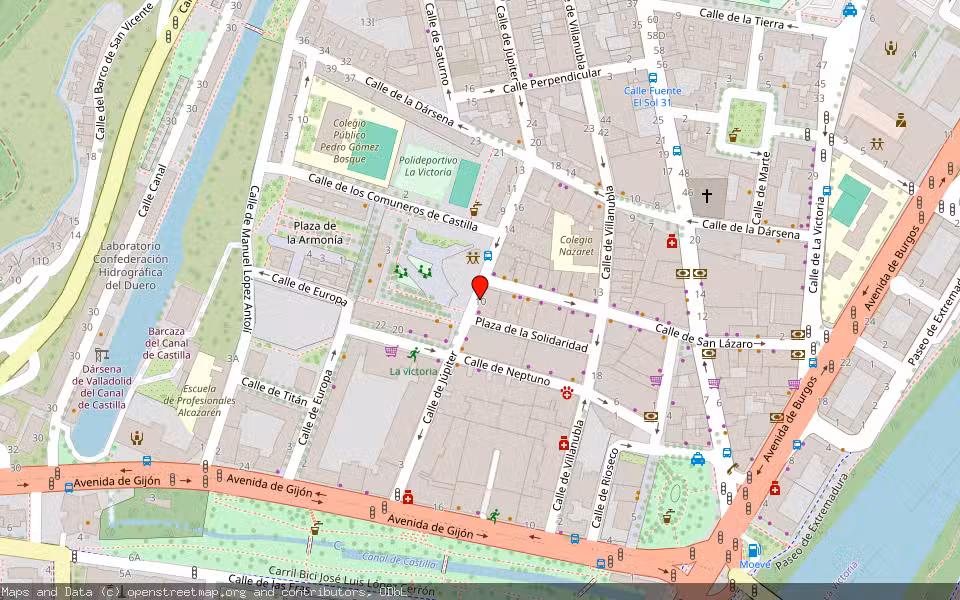Select the Calle Perpendicular label

click(552, 81)
